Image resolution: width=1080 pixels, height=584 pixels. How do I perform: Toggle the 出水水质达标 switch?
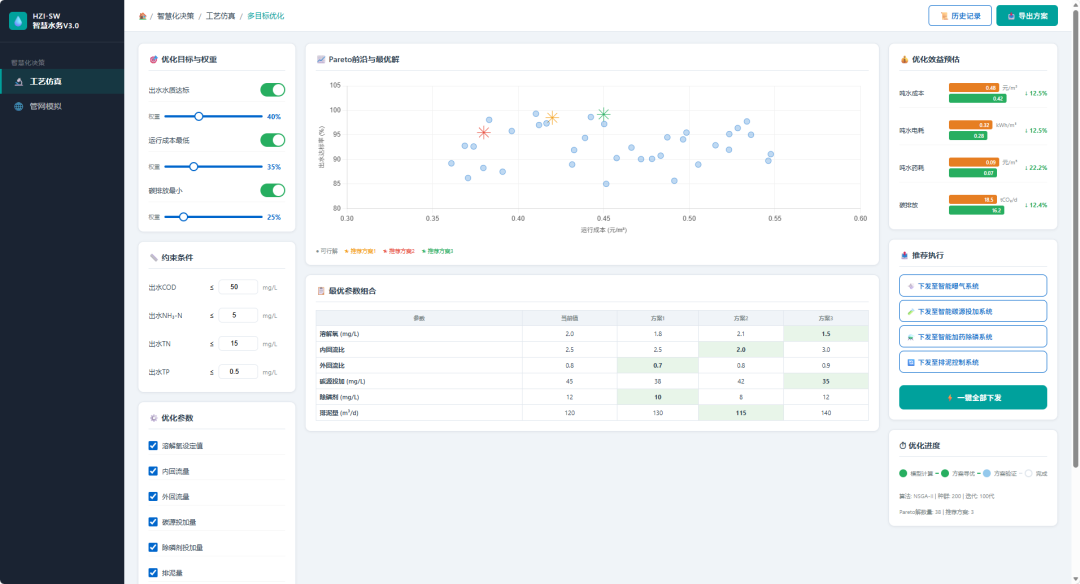click(x=273, y=90)
